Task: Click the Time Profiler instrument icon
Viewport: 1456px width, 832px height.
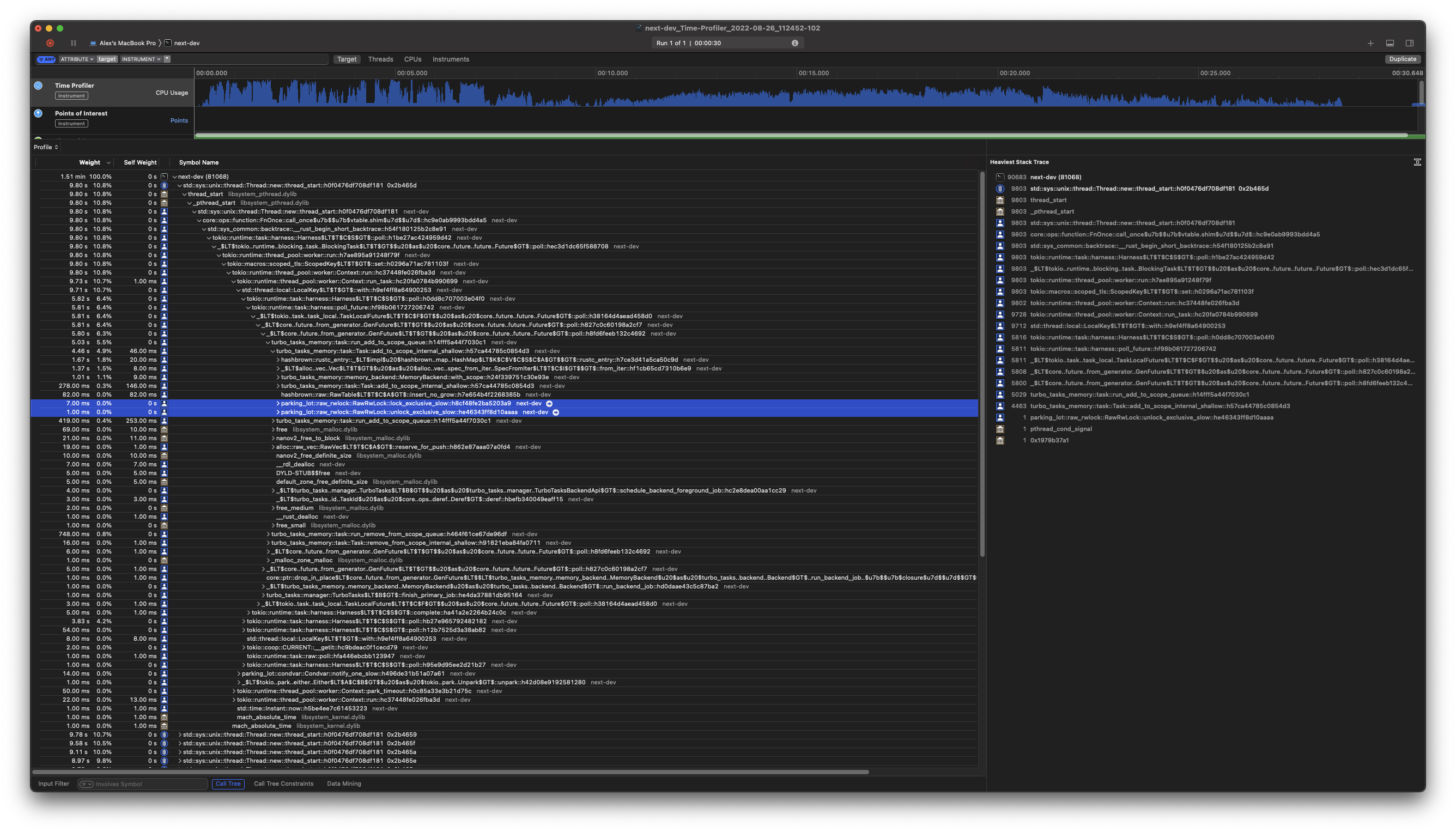Action: click(38, 85)
